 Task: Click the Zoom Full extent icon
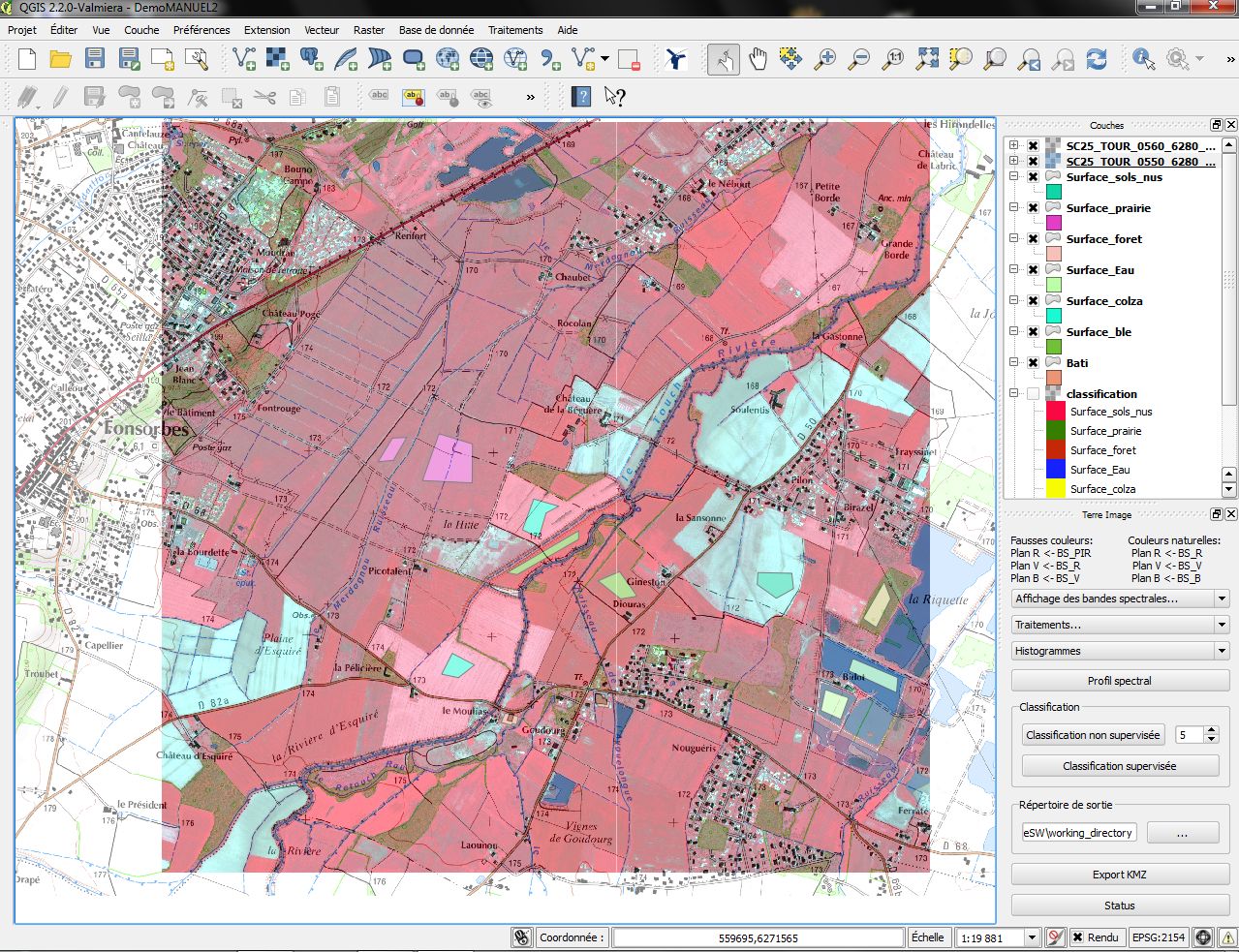coord(927,59)
